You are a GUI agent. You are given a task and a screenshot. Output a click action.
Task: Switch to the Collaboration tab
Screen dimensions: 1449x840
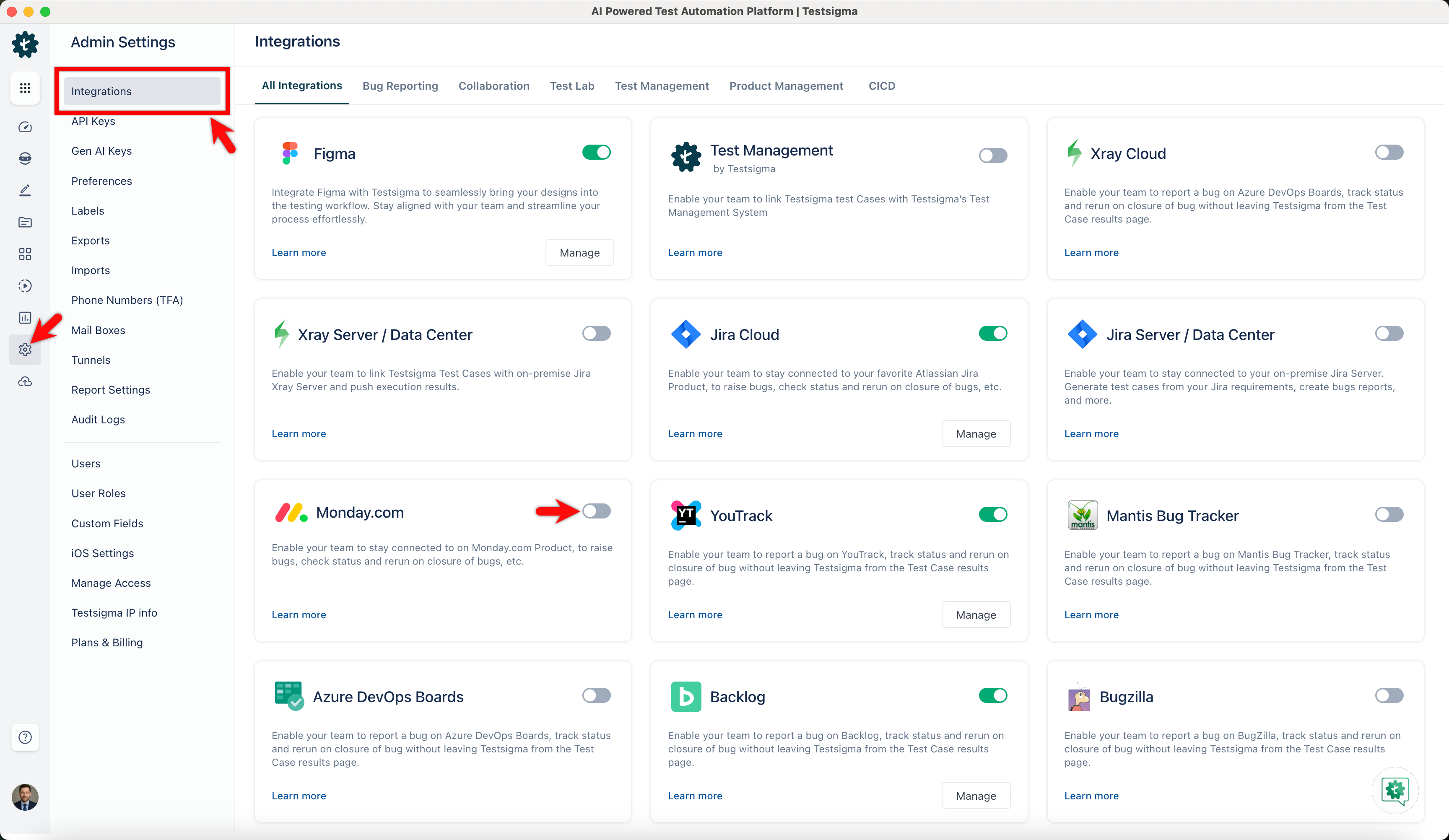pos(494,86)
